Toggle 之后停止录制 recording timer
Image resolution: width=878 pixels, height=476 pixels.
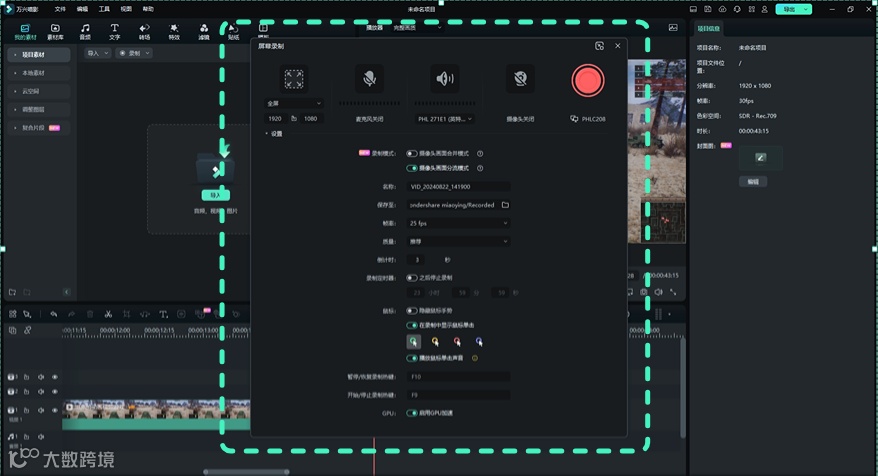412,278
